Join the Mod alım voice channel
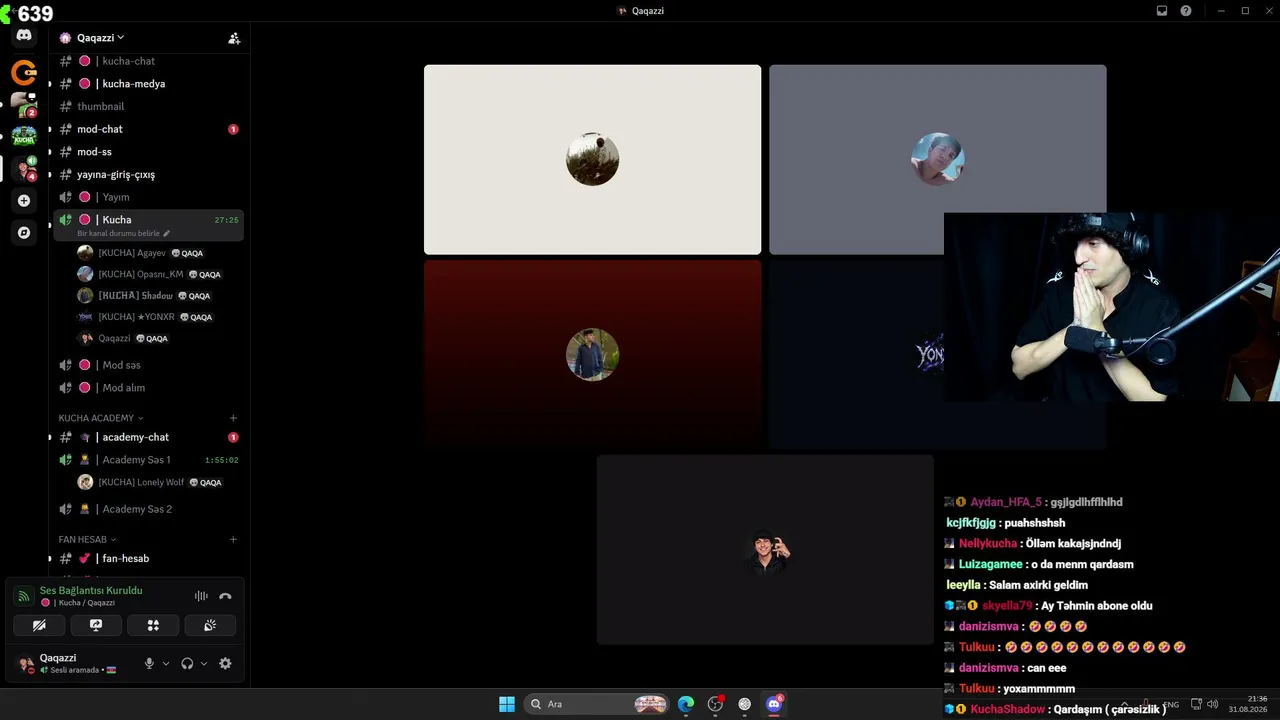1280x720 pixels. click(x=148, y=388)
